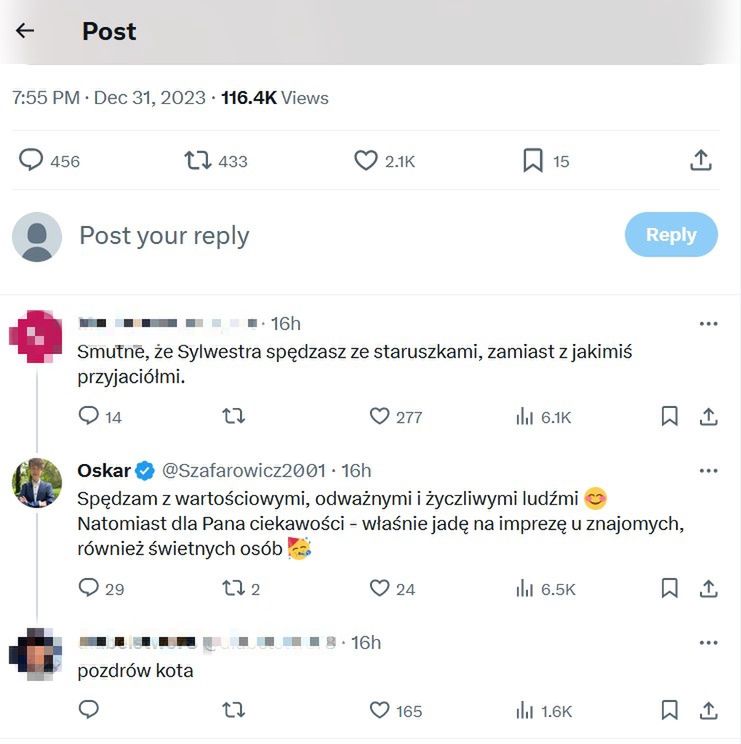Click Oskar's profile avatar thumbnail
741x744 pixels.
click(37, 483)
